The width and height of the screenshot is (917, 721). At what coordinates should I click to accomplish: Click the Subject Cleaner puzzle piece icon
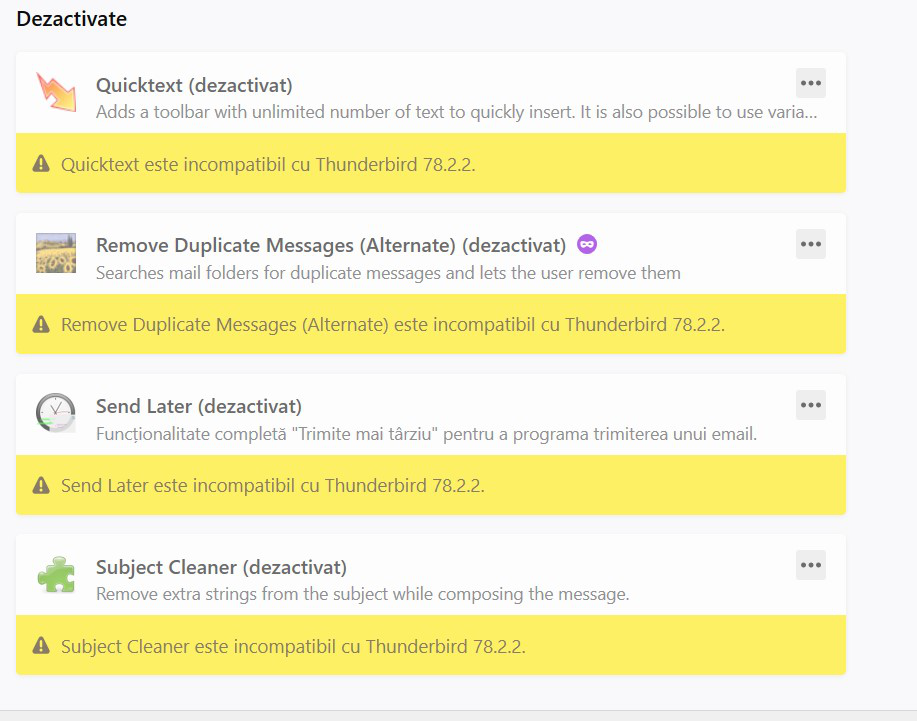pos(56,575)
